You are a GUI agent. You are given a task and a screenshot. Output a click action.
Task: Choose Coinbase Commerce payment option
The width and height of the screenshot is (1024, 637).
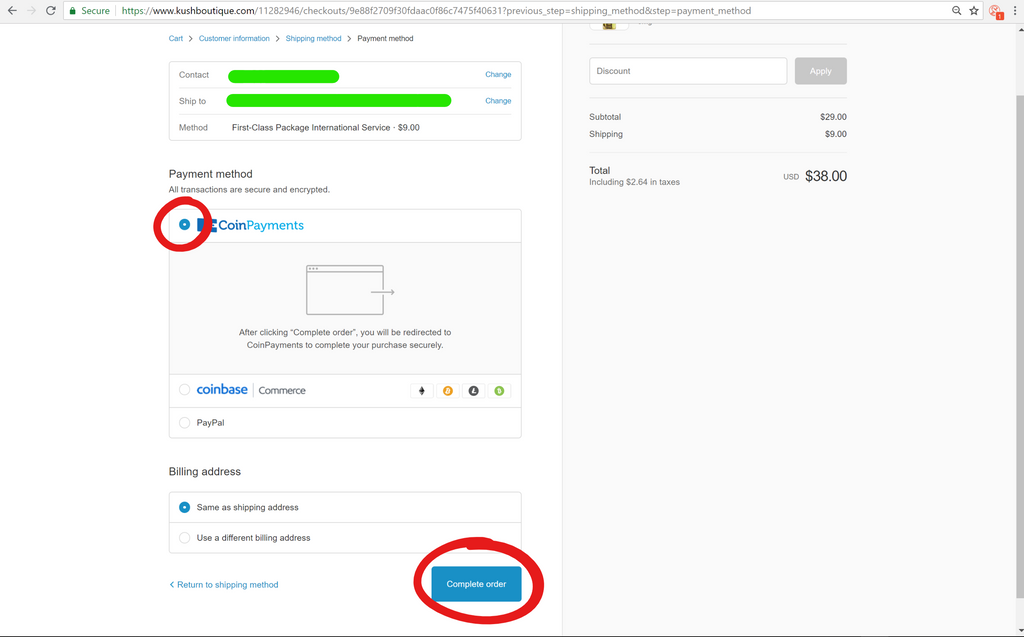click(x=185, y=390)
